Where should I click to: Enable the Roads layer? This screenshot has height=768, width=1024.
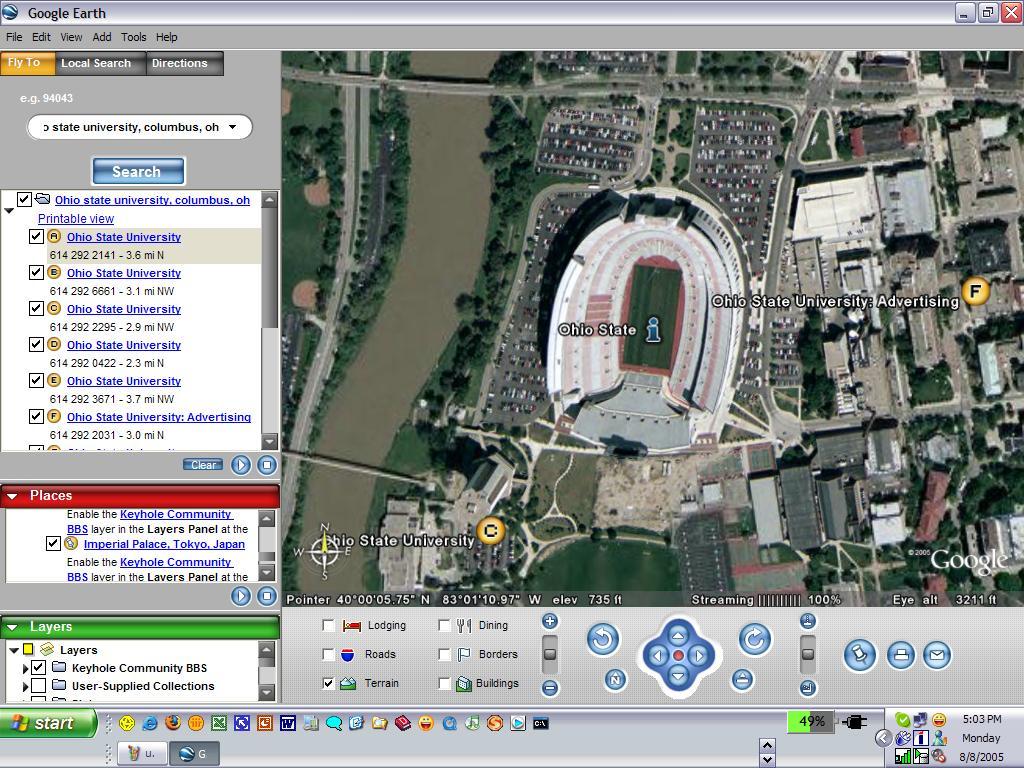(328, 654)
